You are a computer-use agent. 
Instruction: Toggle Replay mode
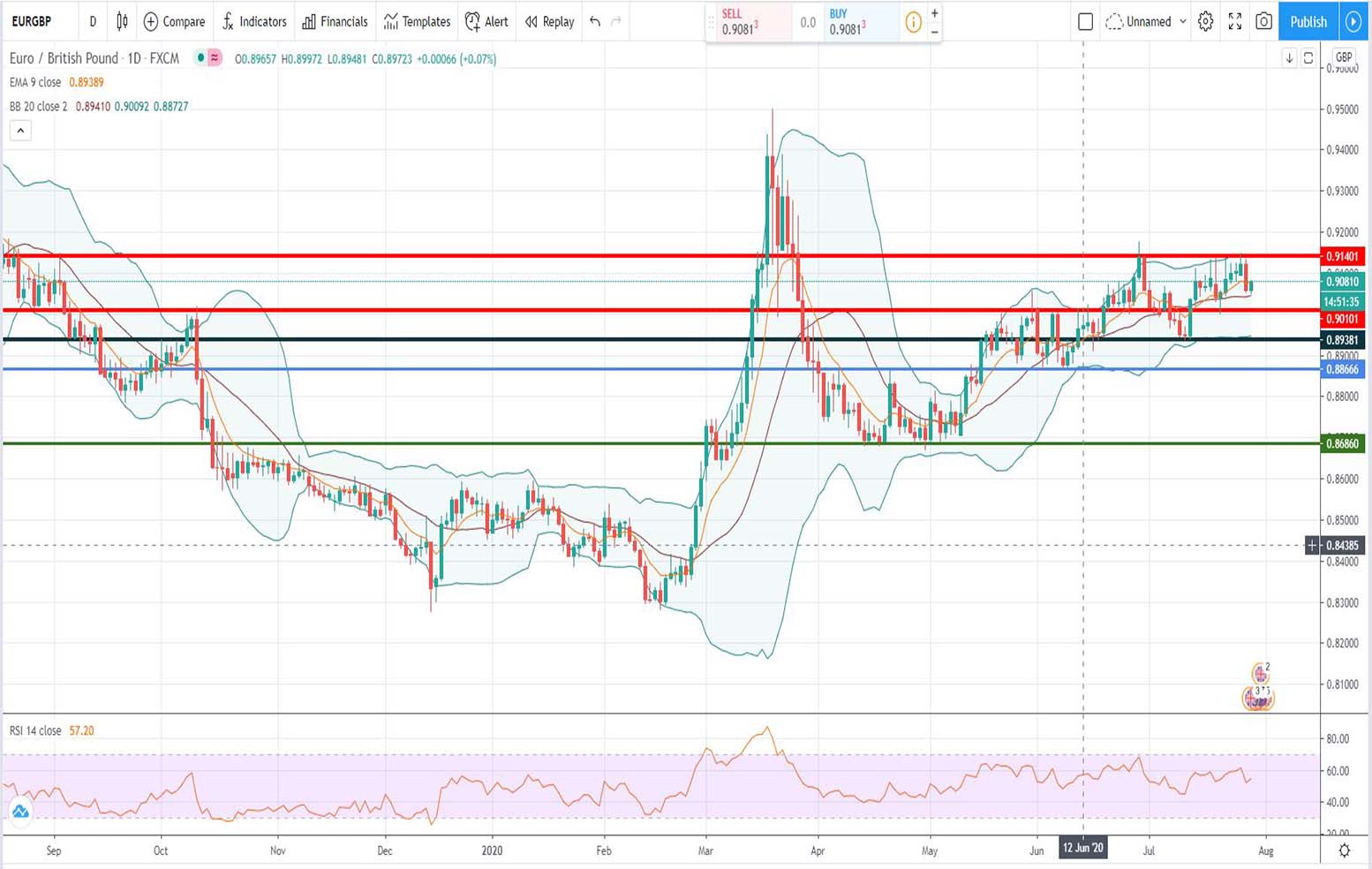[x=549, y=21]
